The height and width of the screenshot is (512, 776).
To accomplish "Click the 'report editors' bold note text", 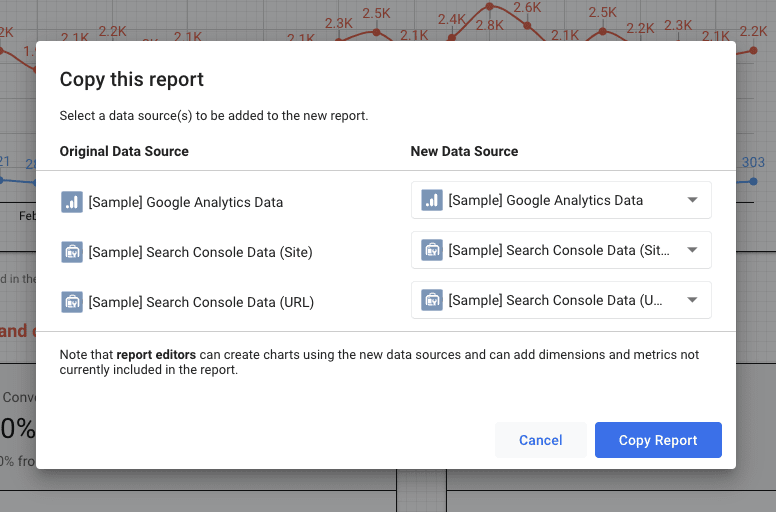I will point(156,355).
